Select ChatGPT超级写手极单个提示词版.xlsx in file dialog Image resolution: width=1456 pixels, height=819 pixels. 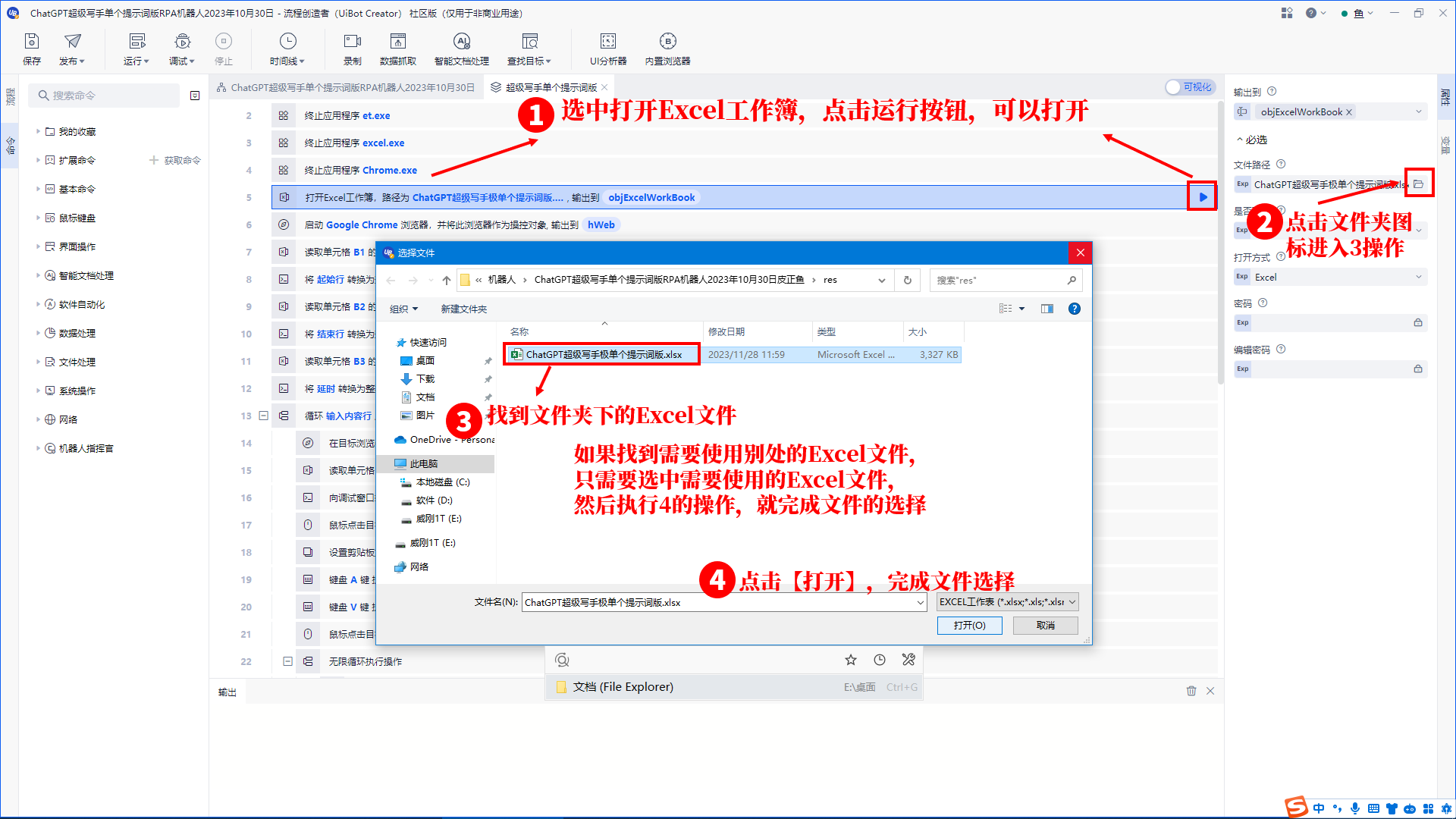[x=604, y=354]
